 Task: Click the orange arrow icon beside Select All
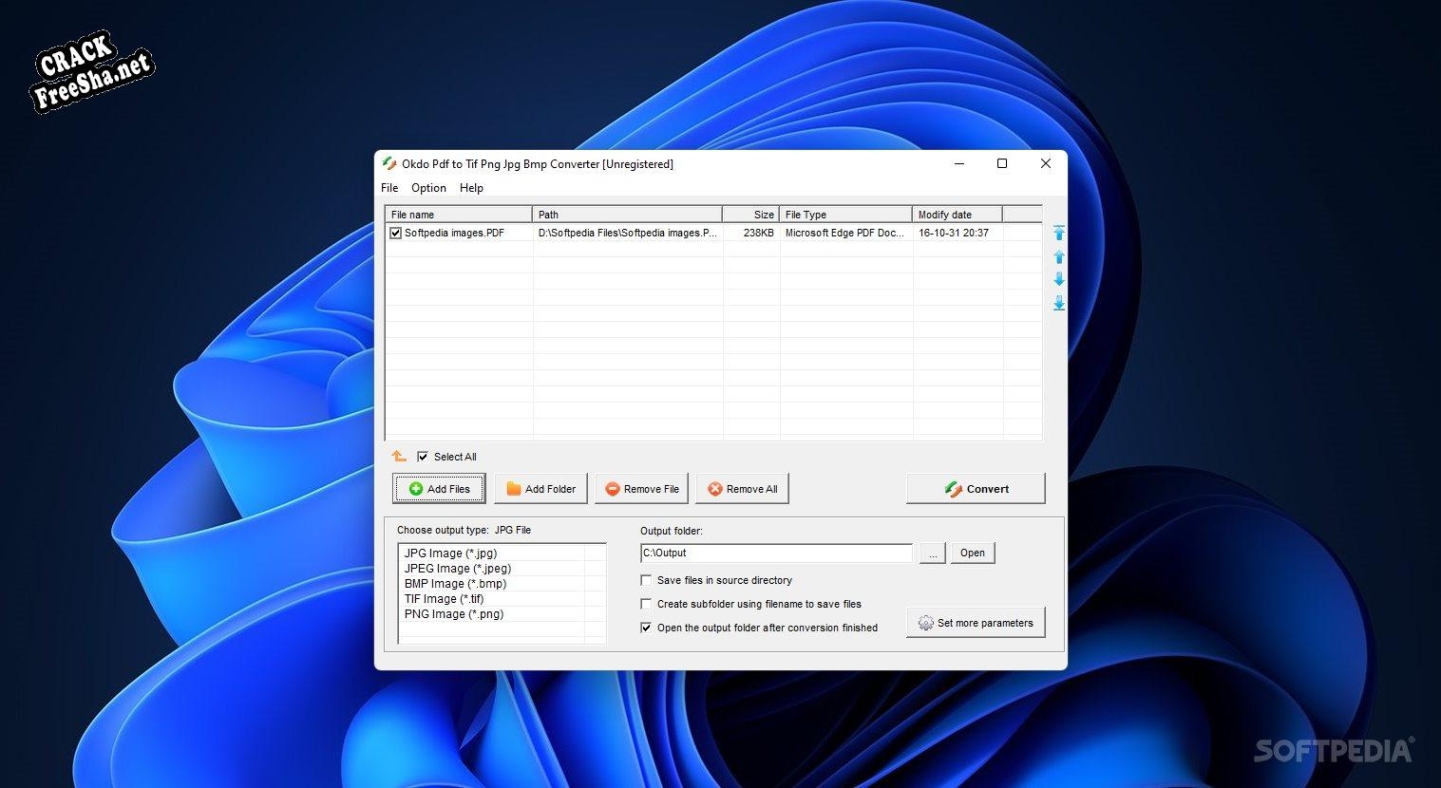pos(399,456)
